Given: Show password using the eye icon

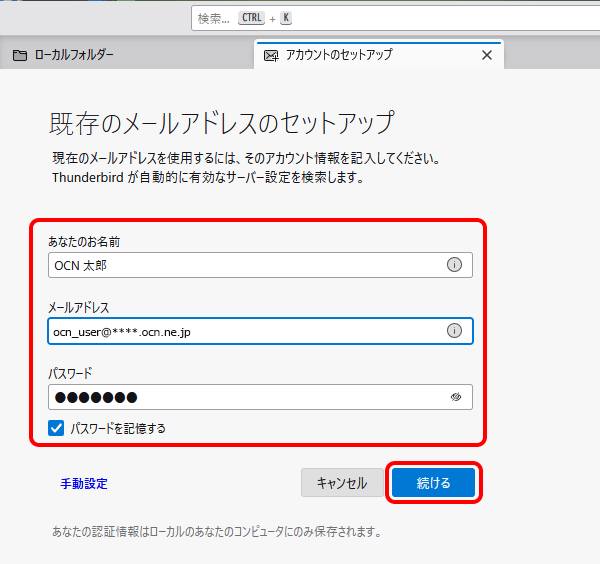Looking at the screenshot, I should pyautogui.click(x=455, y=397).
